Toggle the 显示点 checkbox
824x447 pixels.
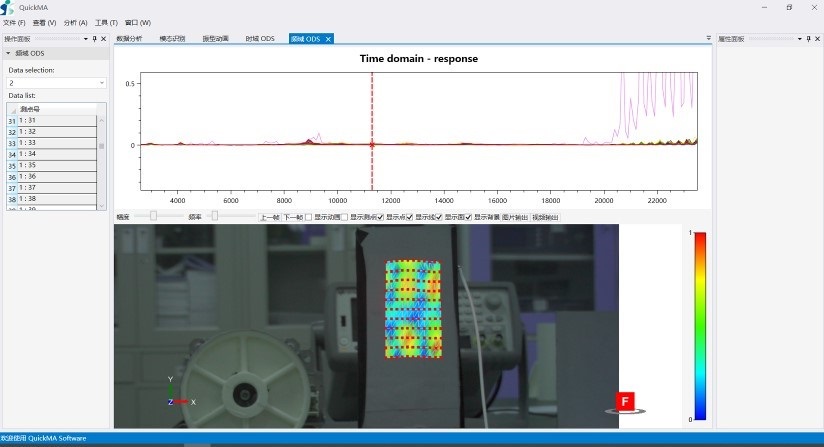click(x=380, y=217)
